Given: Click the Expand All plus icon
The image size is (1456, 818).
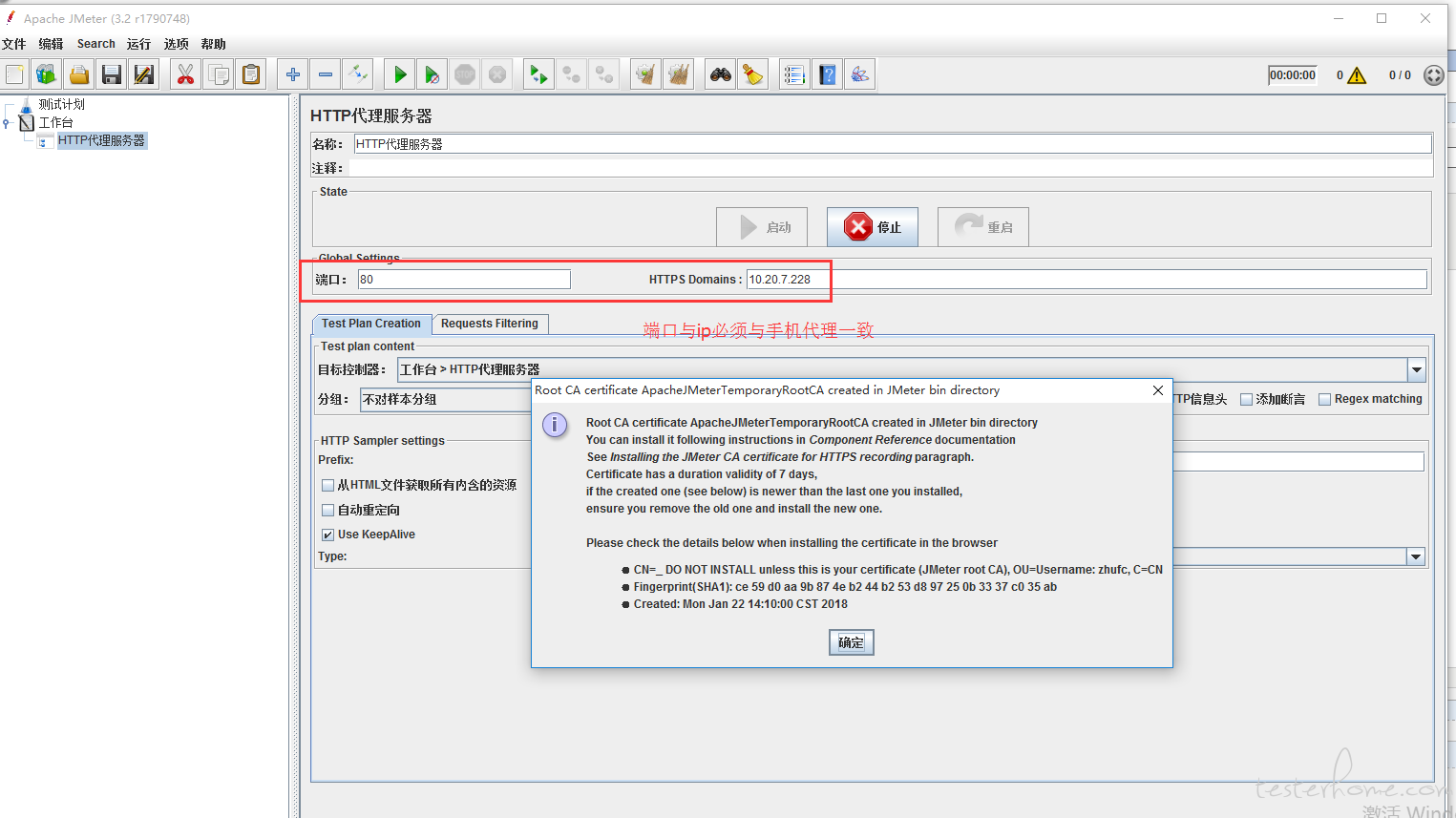Looking at the screenshot, I should (x=293, y=74).
